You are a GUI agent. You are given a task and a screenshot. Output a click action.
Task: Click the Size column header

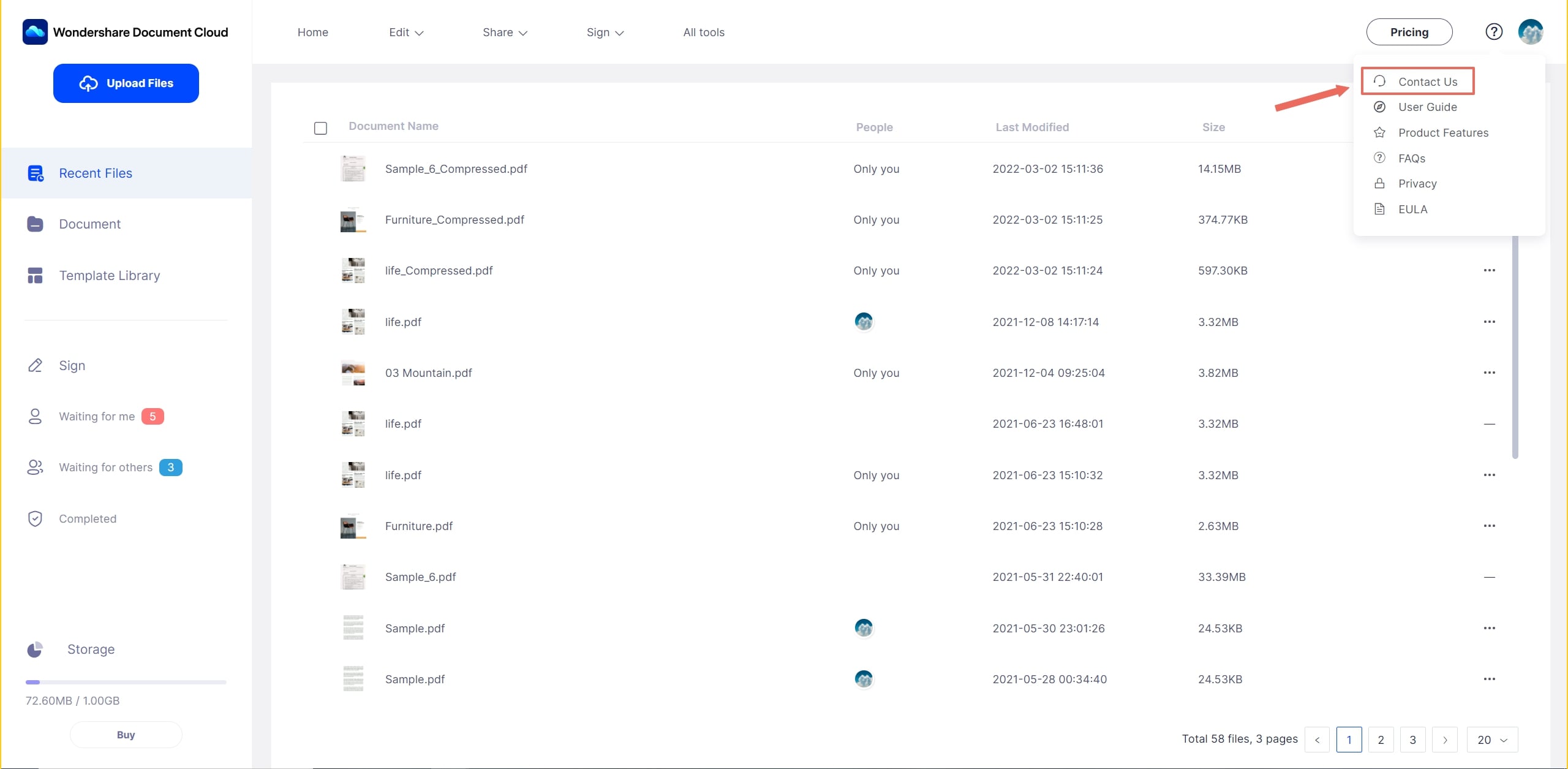1213,127
